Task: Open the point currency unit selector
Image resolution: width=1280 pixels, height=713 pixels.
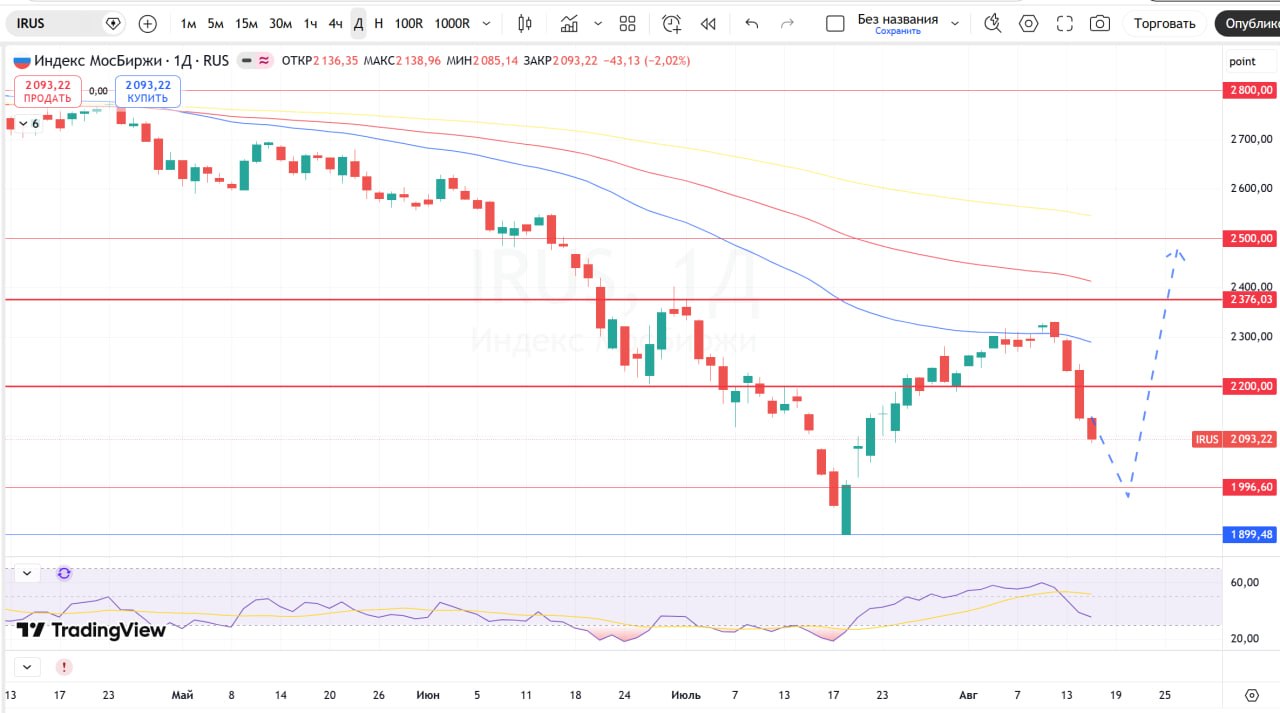Action: coord(1242,61)
